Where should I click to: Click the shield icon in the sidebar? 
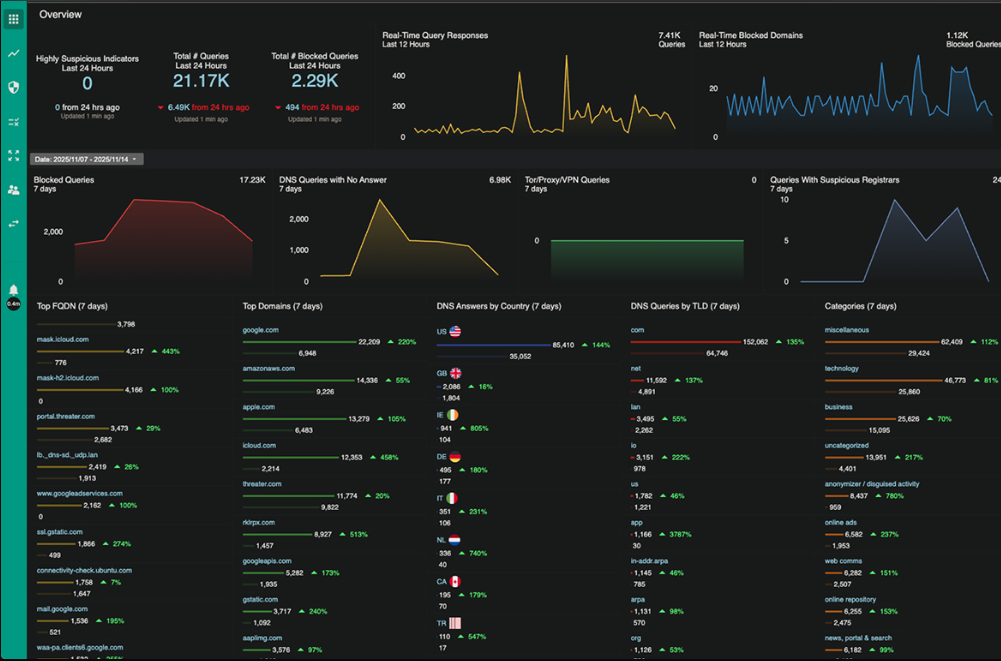click(13, 87)
